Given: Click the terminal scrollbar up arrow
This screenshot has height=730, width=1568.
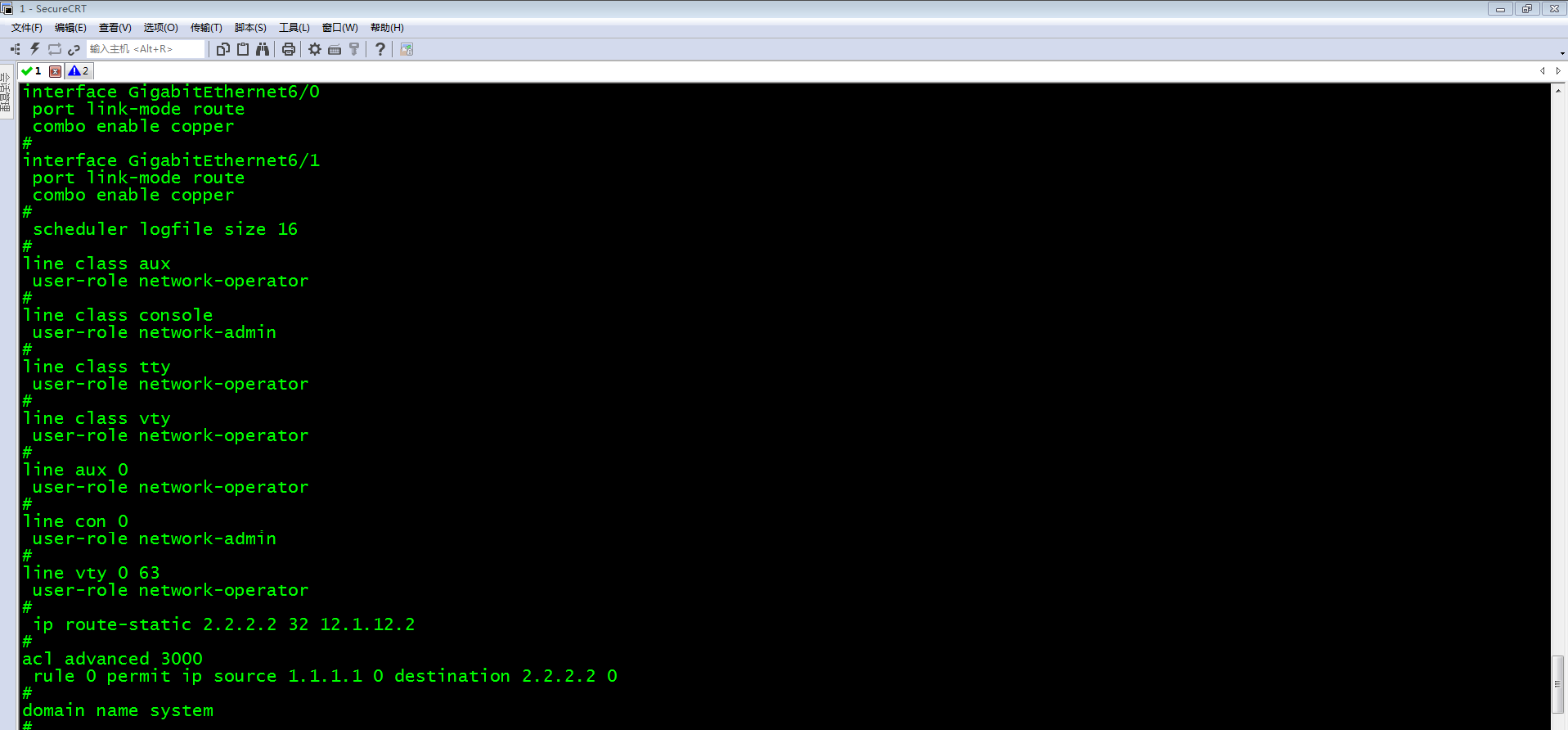Looking at the screenshot, I should pos(1557,90).
